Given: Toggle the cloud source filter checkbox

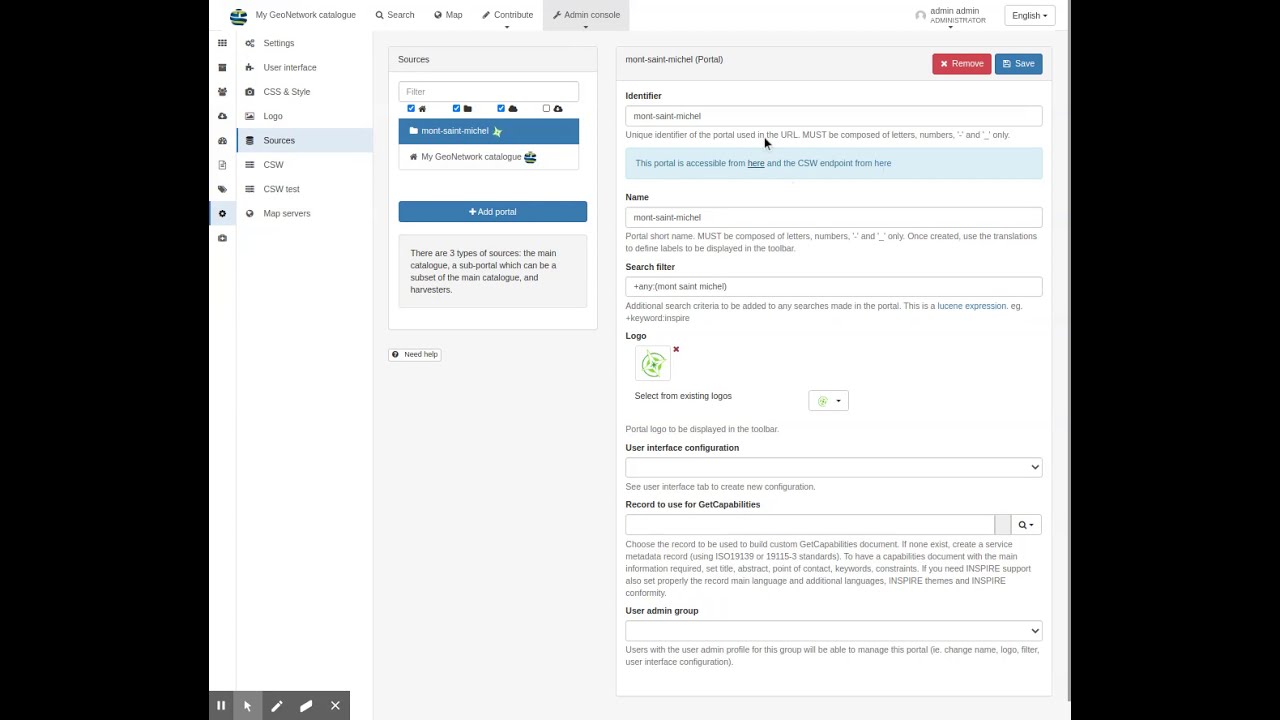Looking at the screenshot, I should (501, 108).
